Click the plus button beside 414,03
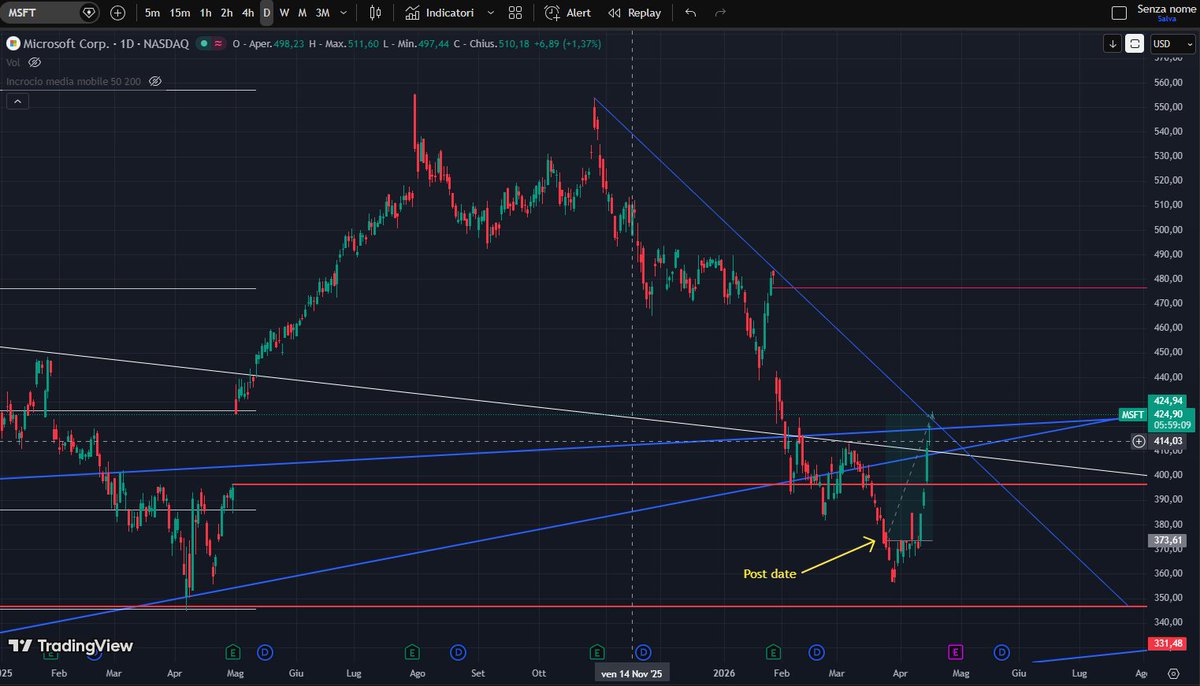This screenshot has height=686, width=1200. tap(1138, 441)
